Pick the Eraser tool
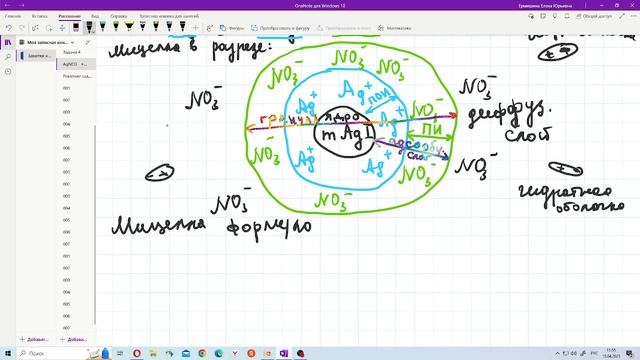This screenshot has height=360, width=640. (x=76, y=28)
